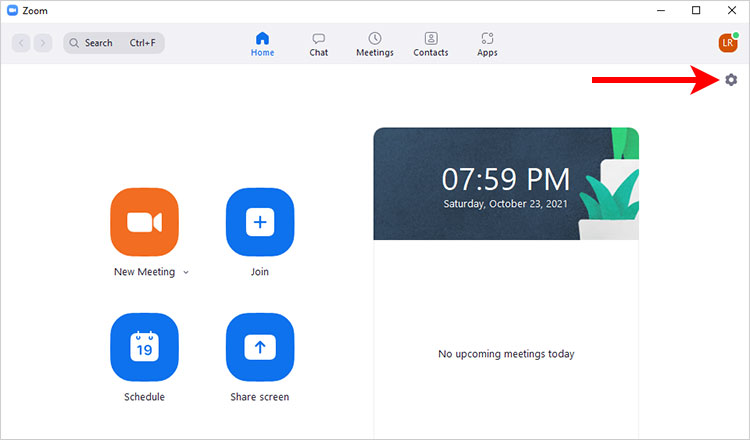
Task: Go to the Meetings tab
Action: coord(375,44)
